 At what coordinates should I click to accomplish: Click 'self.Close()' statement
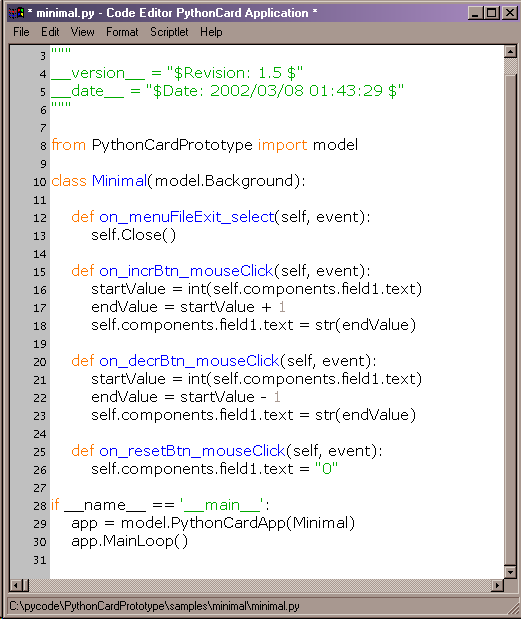133,235
